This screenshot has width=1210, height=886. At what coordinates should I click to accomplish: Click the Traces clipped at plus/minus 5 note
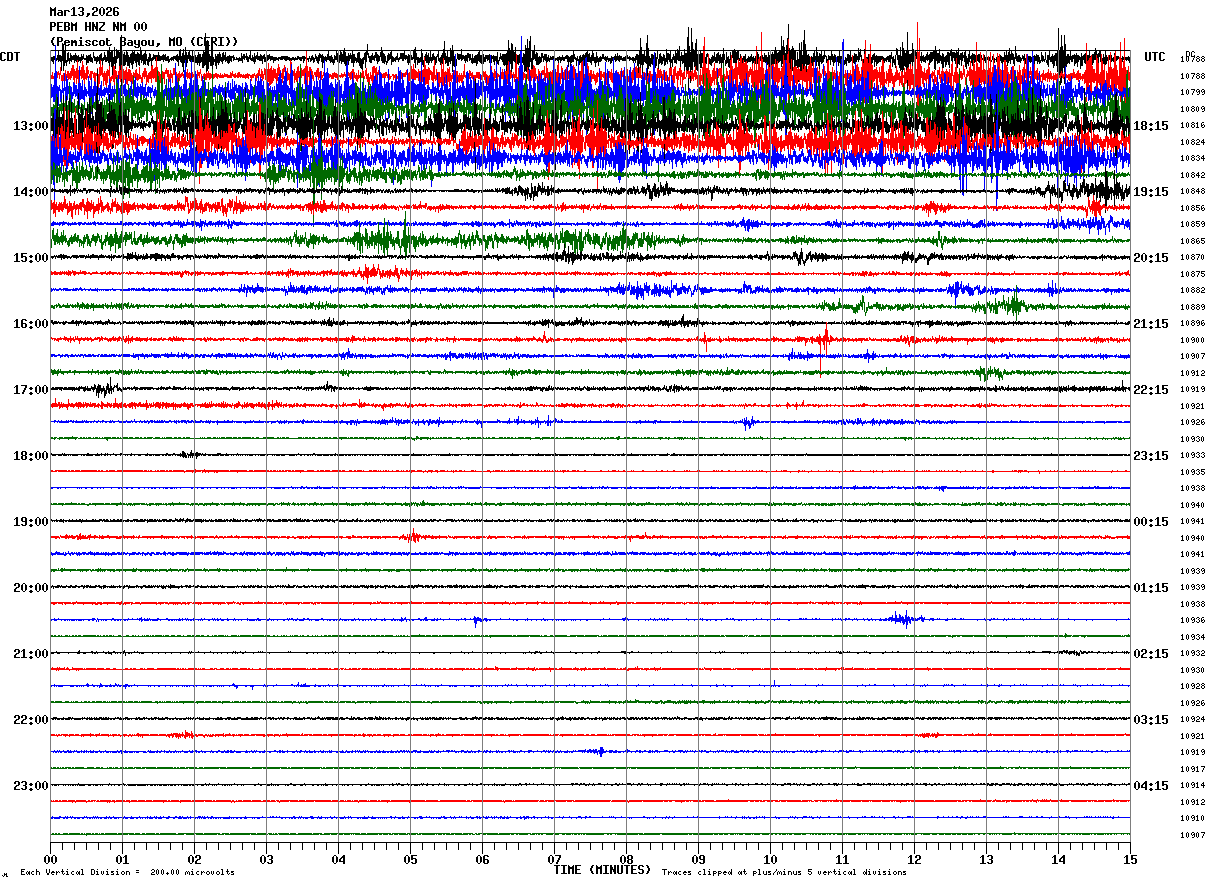(784, 873)
